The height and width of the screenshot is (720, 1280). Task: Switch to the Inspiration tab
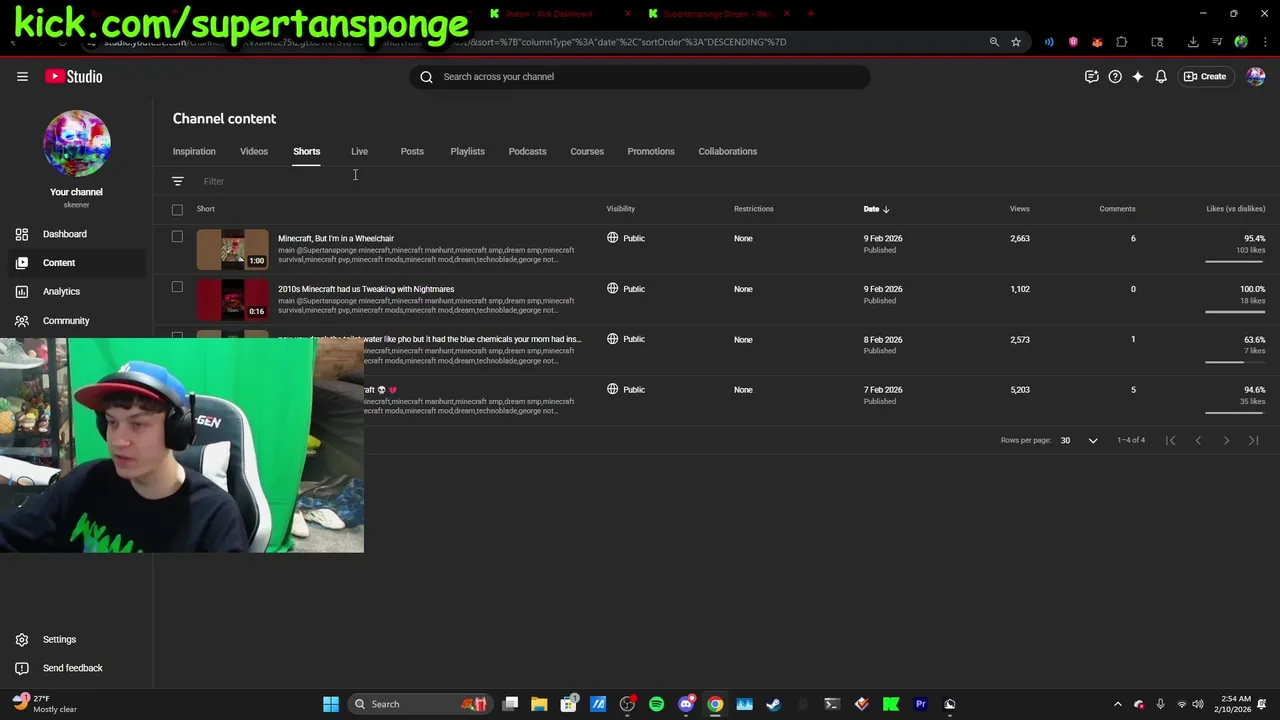pyautogui.click(x=194, y=151)
